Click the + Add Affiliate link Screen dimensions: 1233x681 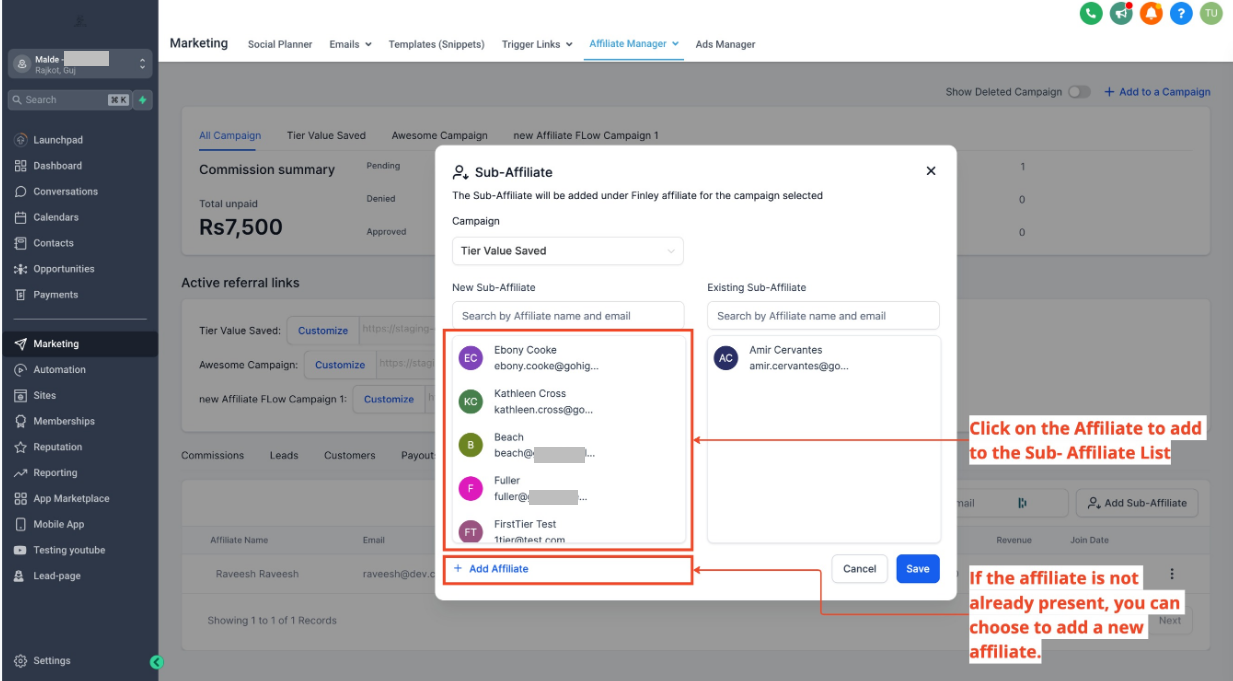(491, 569)
